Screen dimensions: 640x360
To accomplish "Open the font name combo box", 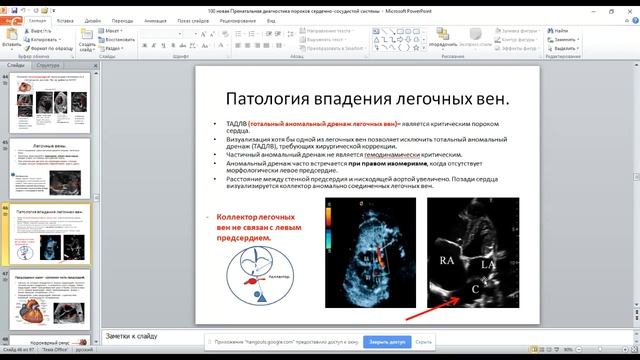I will coord(162,34).
